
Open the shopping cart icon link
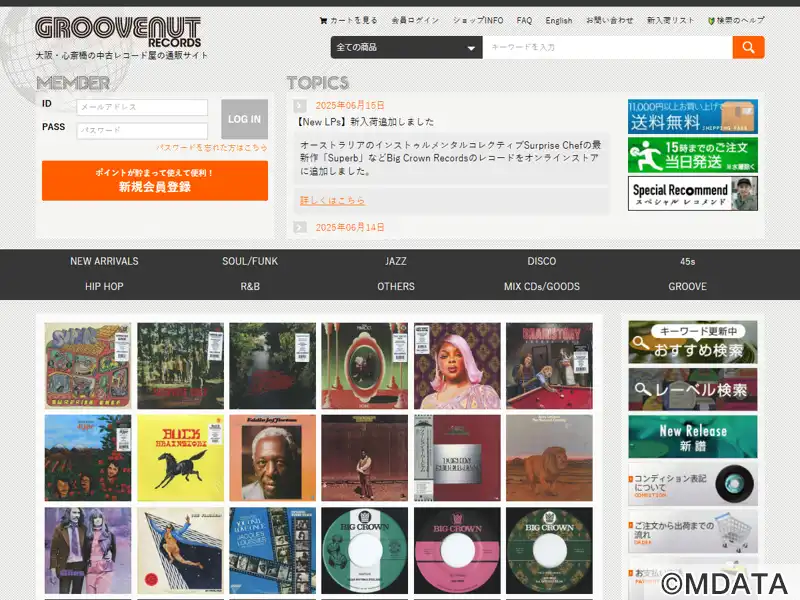tap(323, 20)
